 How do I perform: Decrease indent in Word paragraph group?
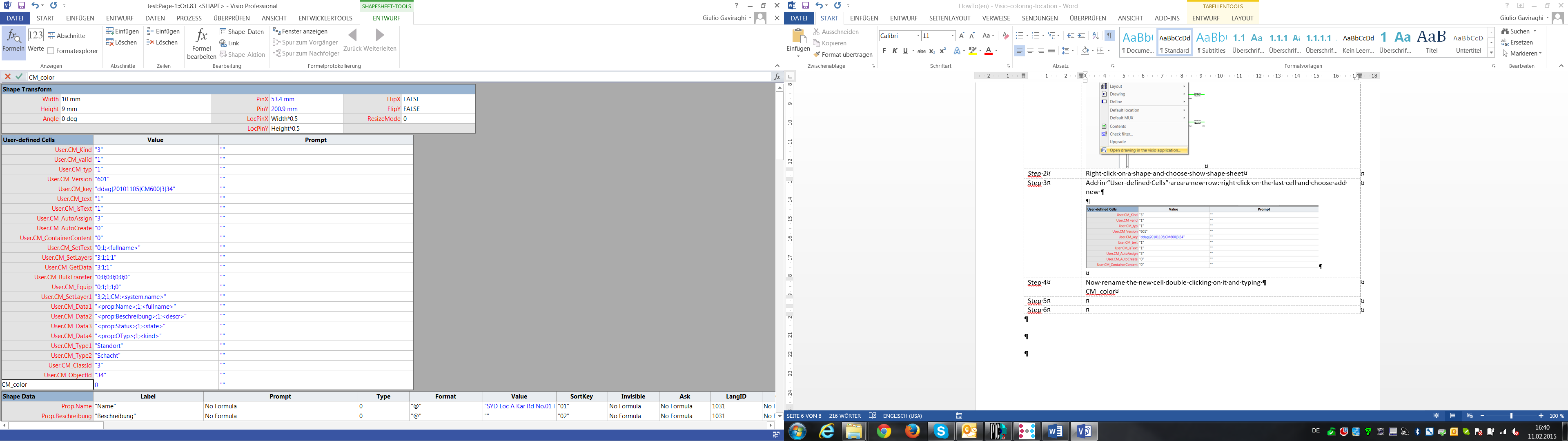1071,36
